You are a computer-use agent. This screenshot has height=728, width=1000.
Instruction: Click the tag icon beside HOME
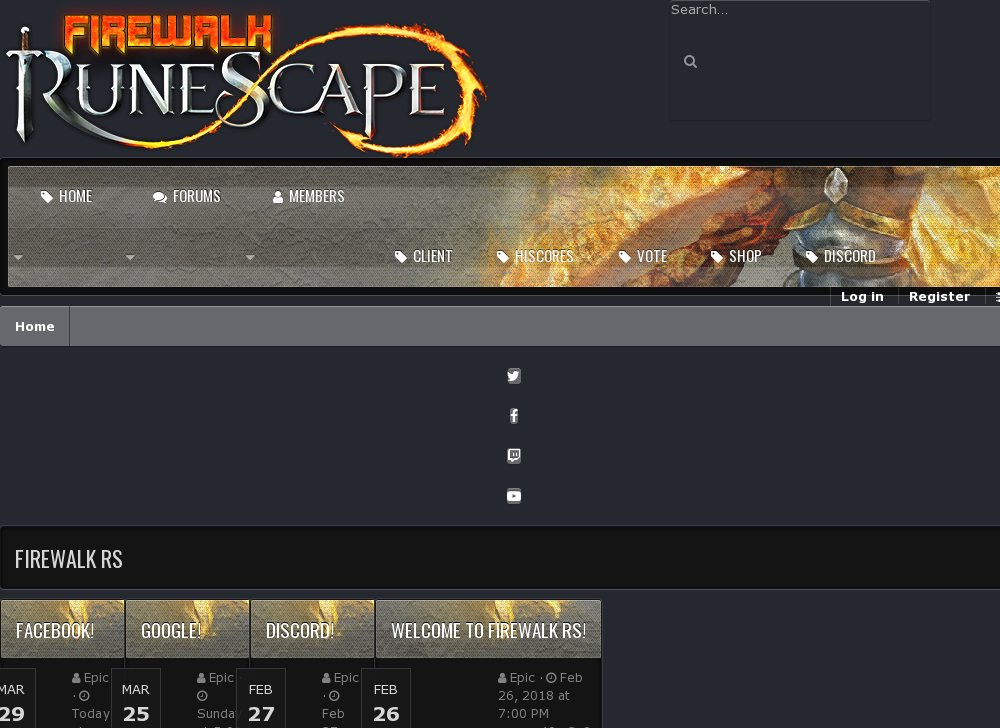click(47, 196)
